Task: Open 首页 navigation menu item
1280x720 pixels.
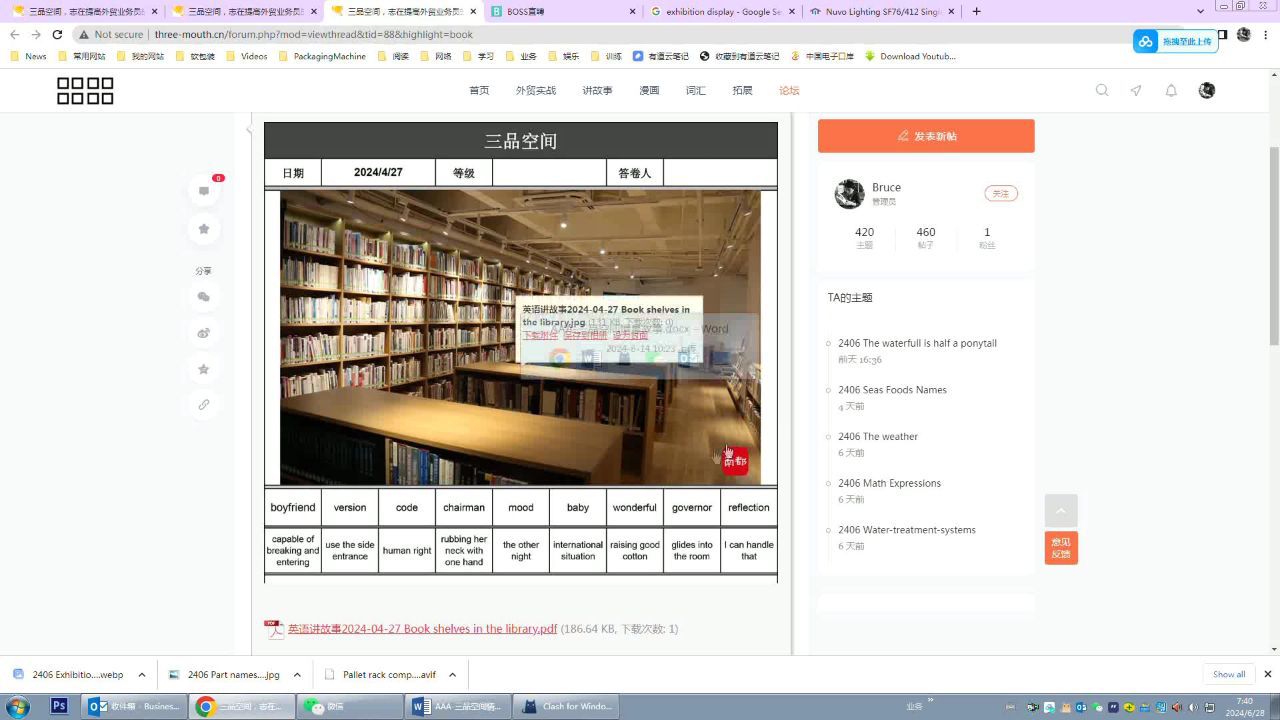Action: click(480, 90)
